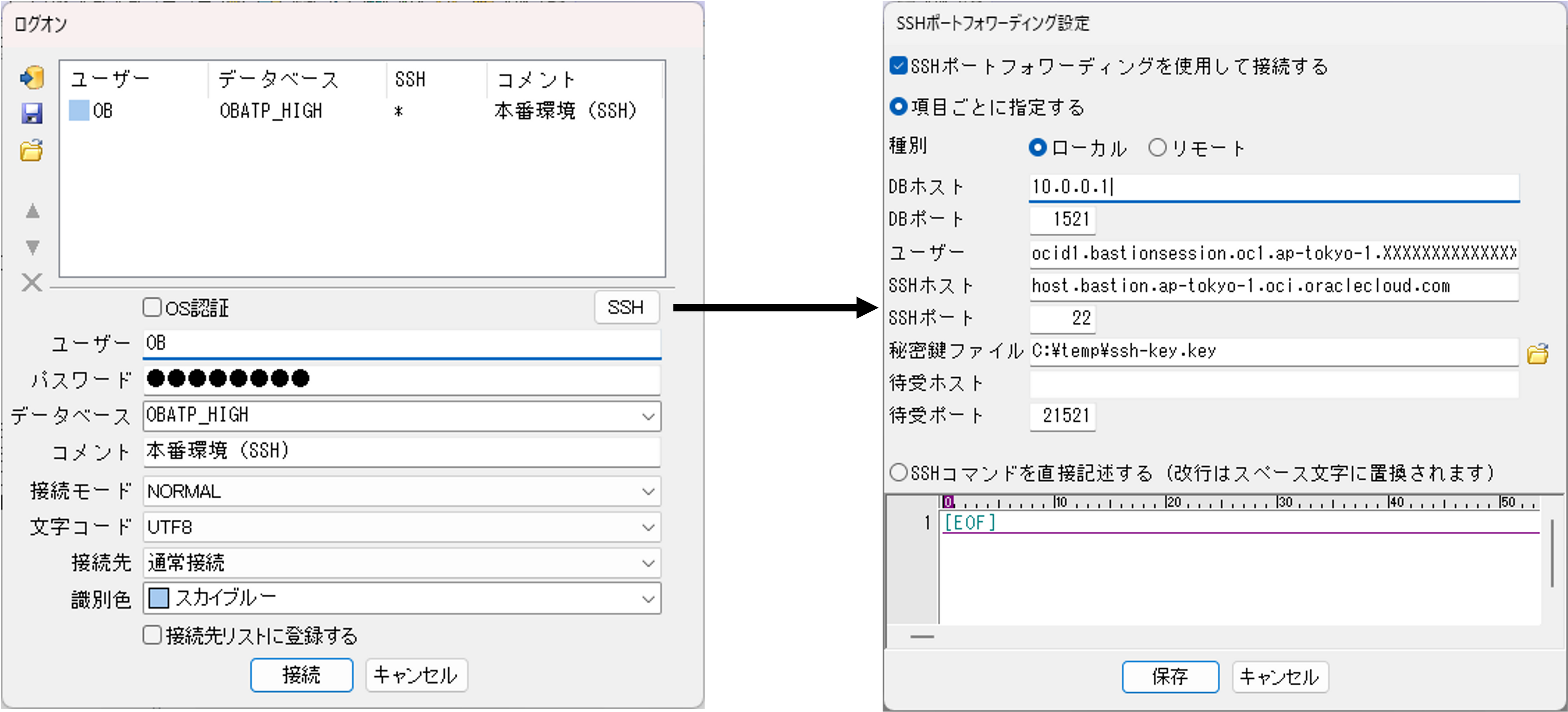Click into the 待受ホスト input field
Image resolution: width=1568 pixels, height=712 pixels.
[x=1273, y=384]
